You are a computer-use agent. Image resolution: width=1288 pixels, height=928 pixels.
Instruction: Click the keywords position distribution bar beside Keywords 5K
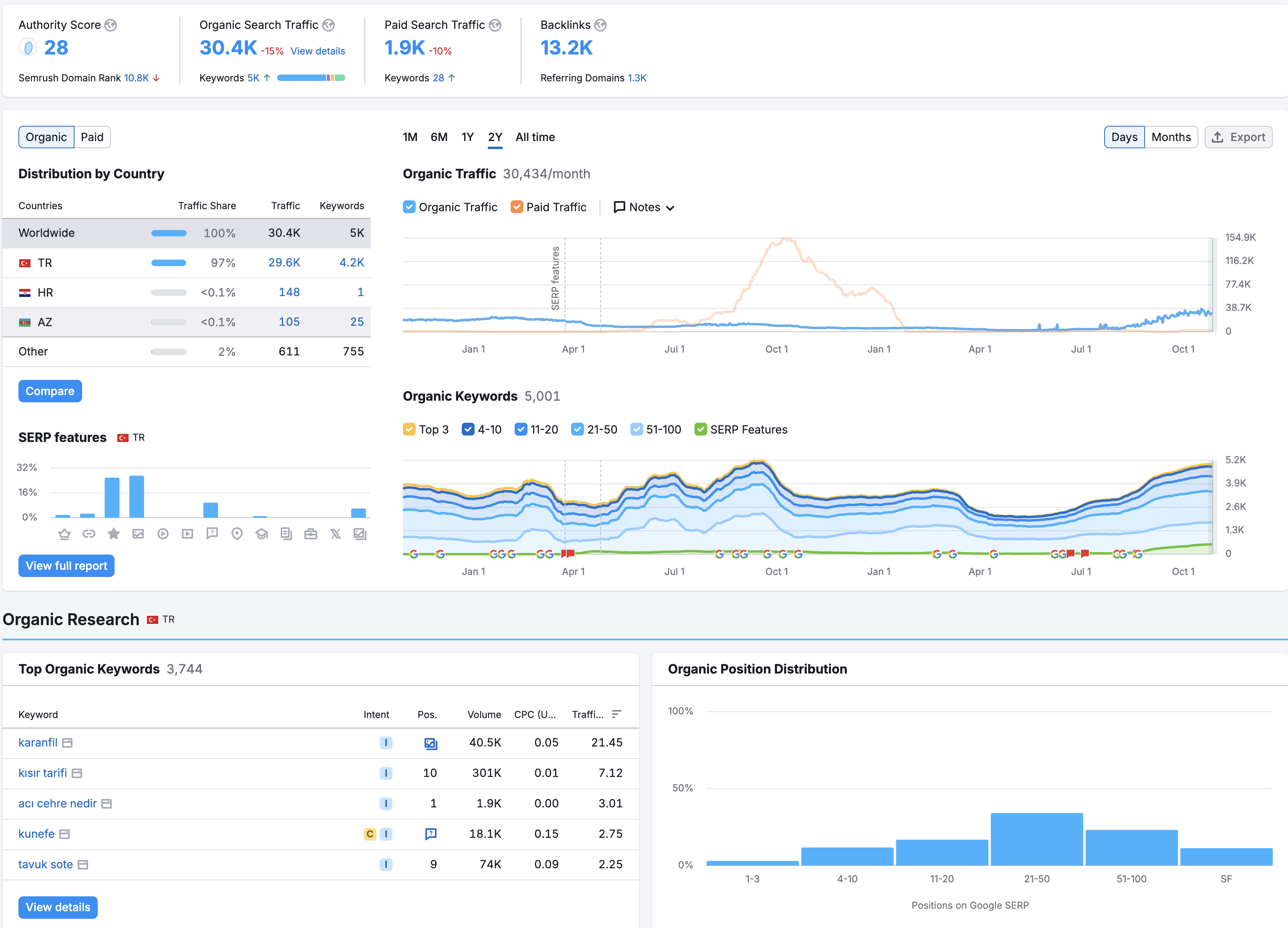coord(311,78)
